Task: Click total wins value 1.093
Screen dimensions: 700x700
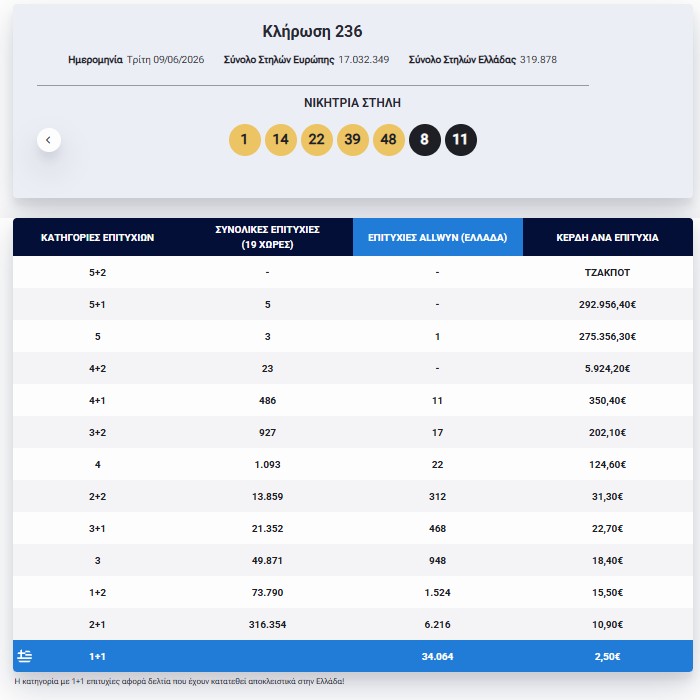Action: coord(267,464)
